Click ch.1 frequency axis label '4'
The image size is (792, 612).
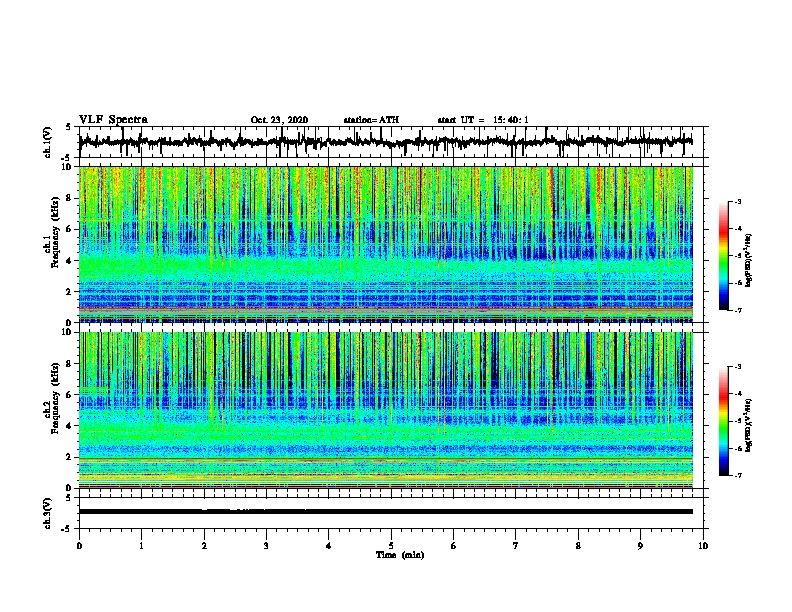[x=70, y=261]
